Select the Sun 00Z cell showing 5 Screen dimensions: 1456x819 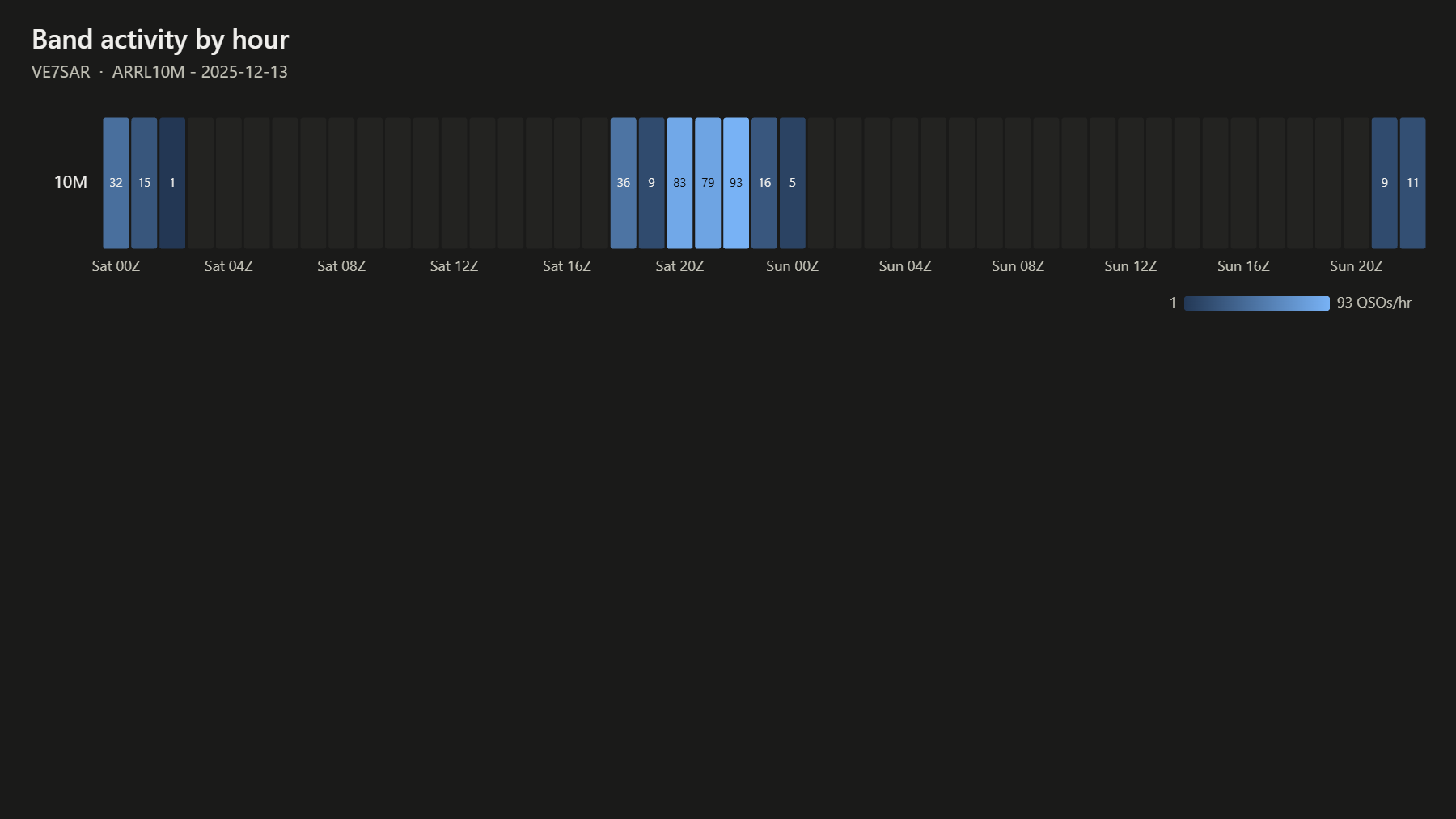pyautogui.click(x=793, y=183)
